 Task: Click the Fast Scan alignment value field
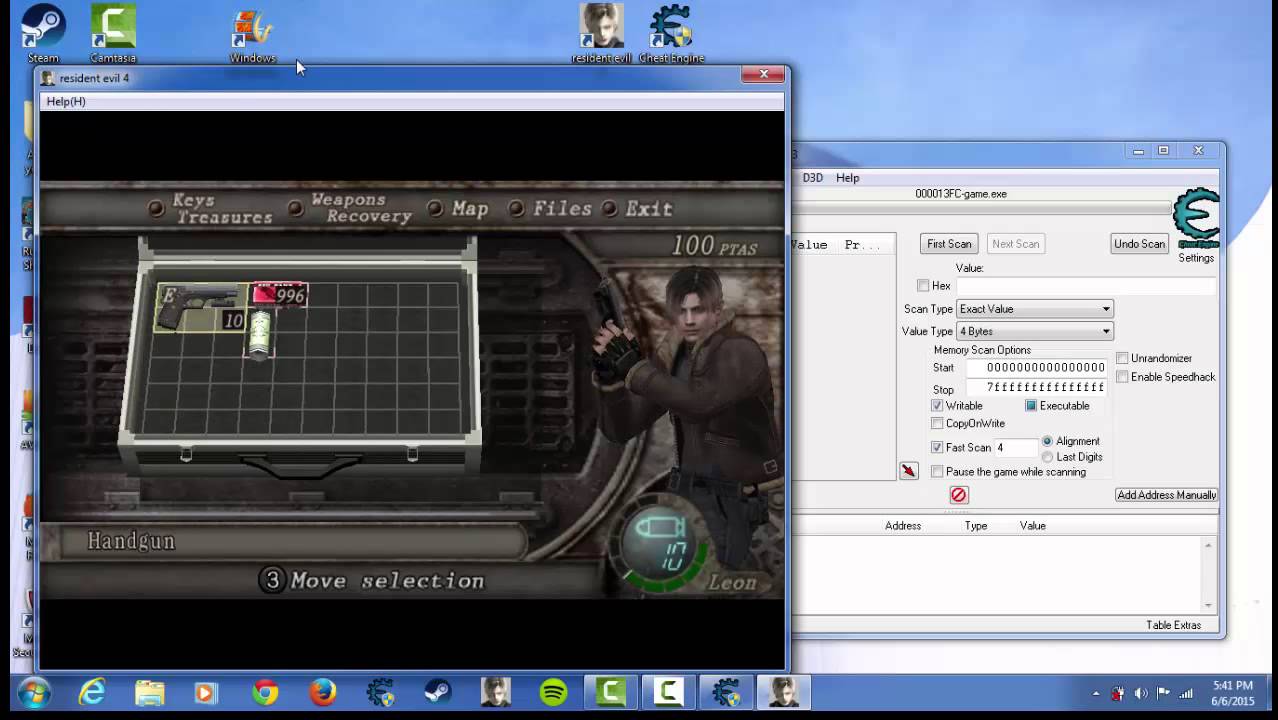pyautogui.click(x=1015, y=447)
